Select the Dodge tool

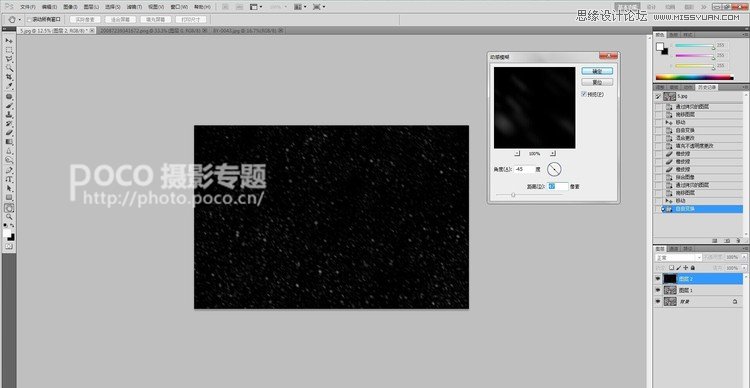coord(9,160)
